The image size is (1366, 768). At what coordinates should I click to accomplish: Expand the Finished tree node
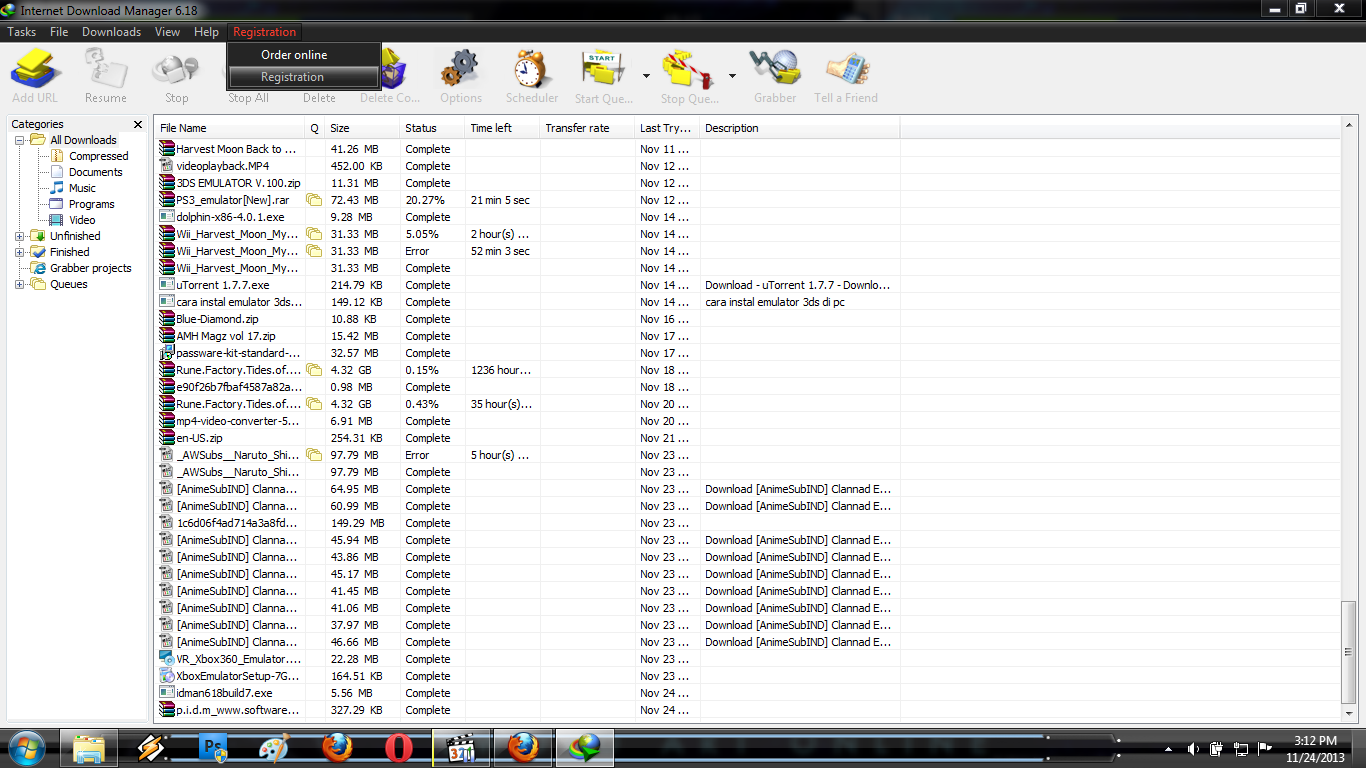[20, 252]
